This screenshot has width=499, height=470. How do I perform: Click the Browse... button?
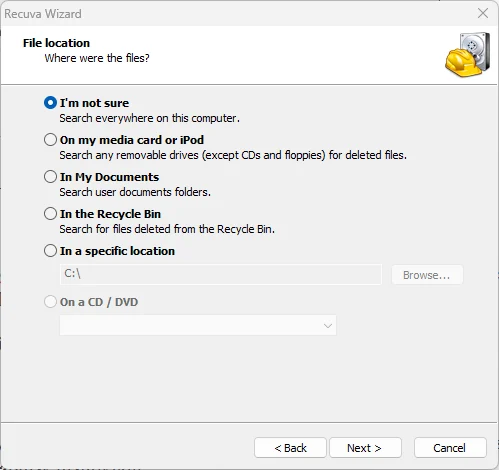click(427, 275)
